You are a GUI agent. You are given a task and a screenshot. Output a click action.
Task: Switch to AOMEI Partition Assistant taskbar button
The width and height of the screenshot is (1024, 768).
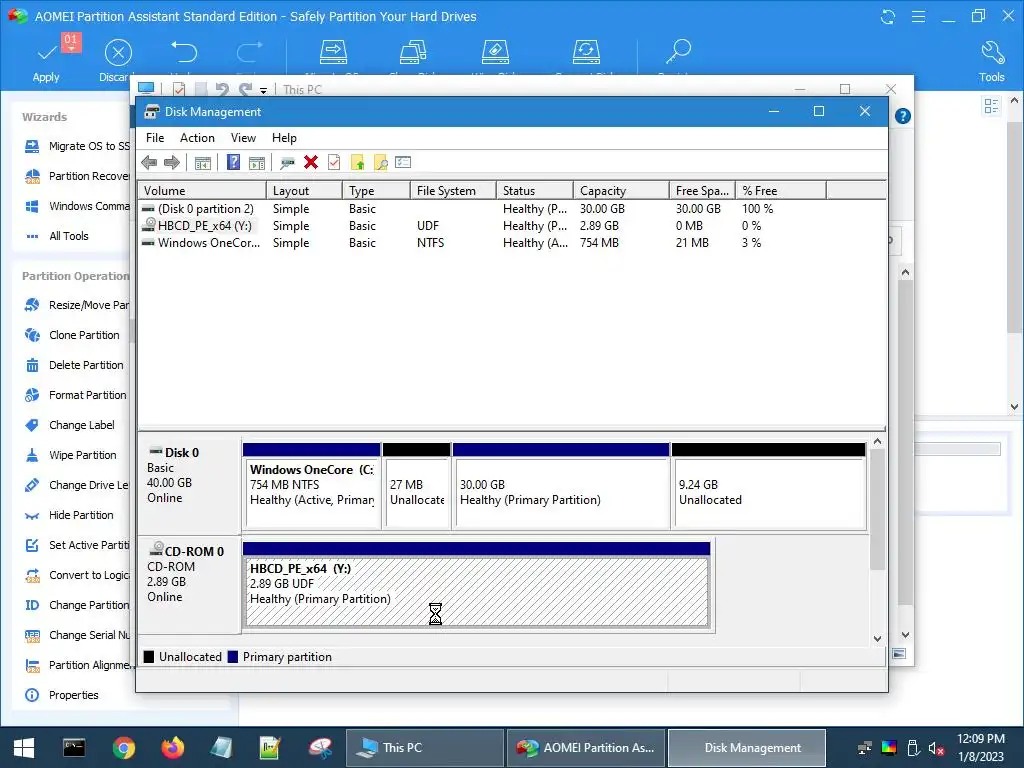pos(586,748)
